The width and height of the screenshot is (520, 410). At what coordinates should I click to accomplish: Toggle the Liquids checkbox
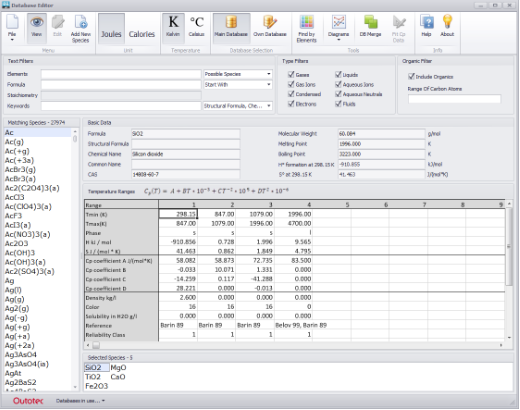338,74
